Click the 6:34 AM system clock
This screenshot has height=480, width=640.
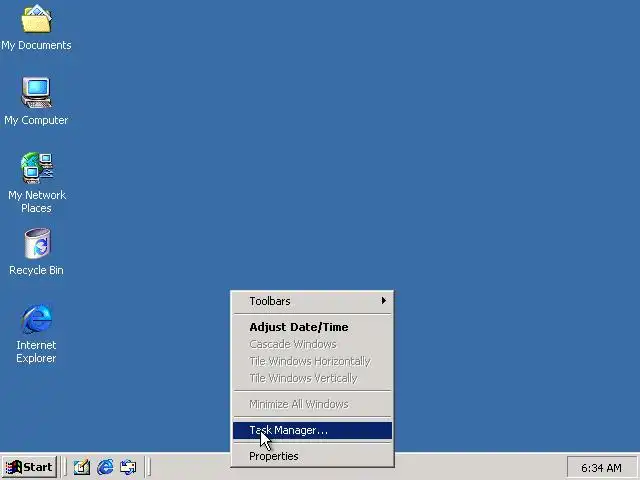click(601, 468)
